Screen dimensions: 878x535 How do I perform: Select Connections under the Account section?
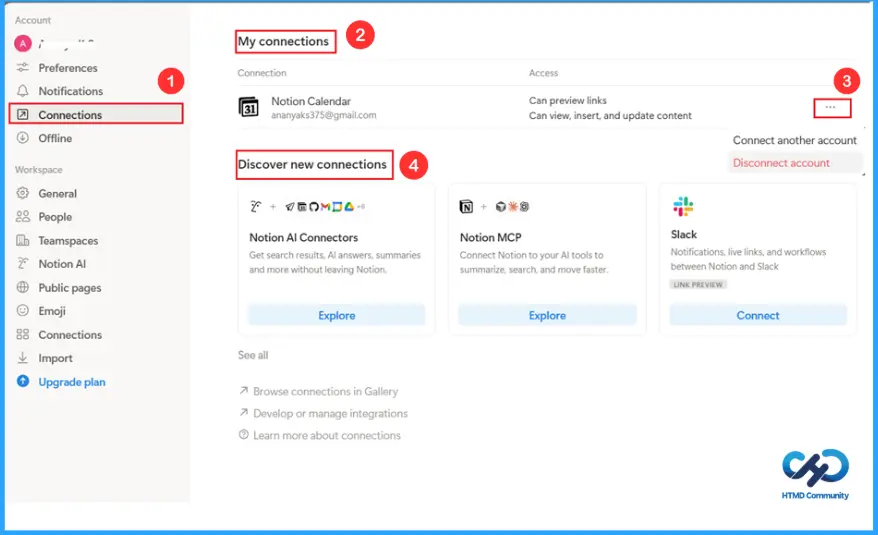[96, 114]
